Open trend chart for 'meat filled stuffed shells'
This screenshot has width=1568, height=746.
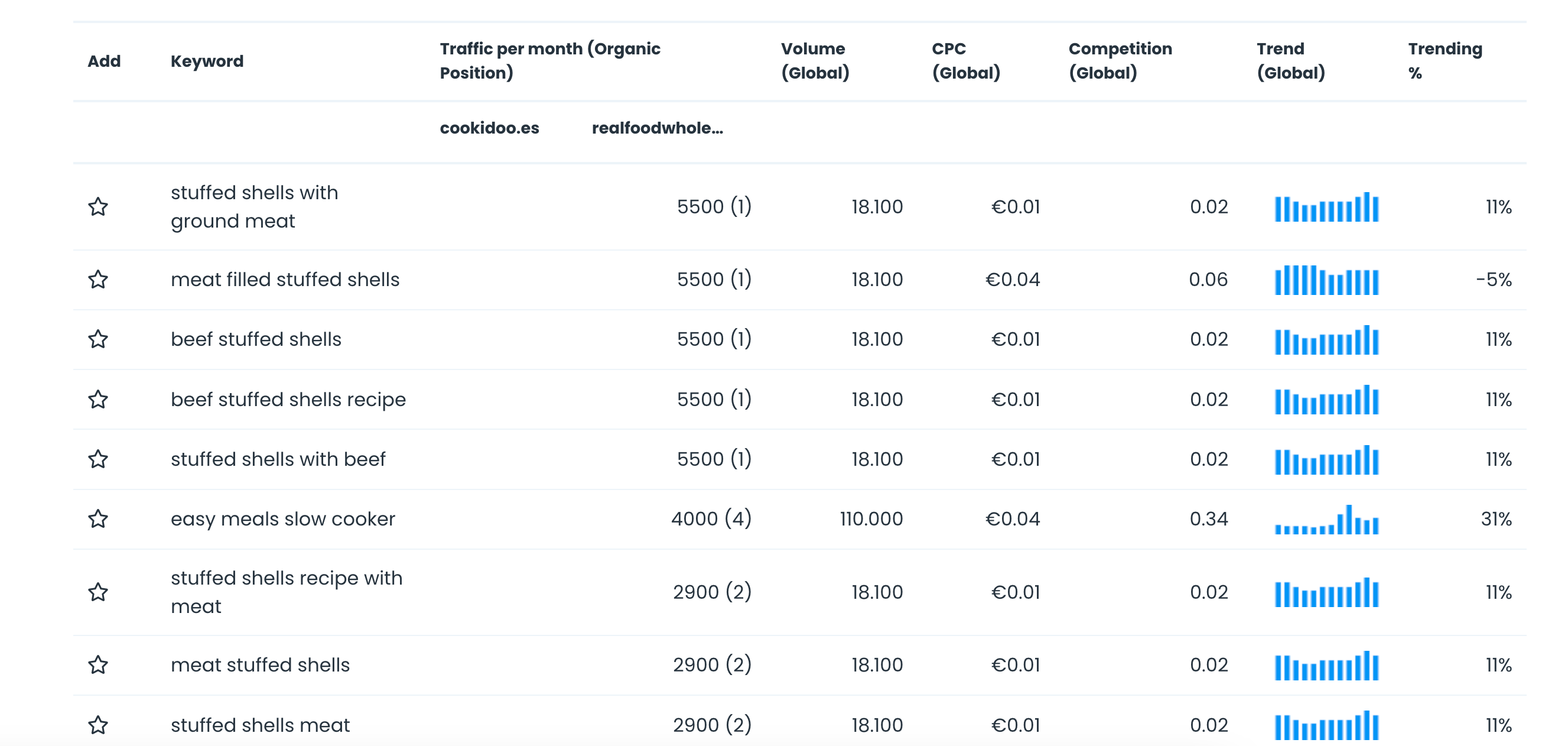coord(1326,280)
